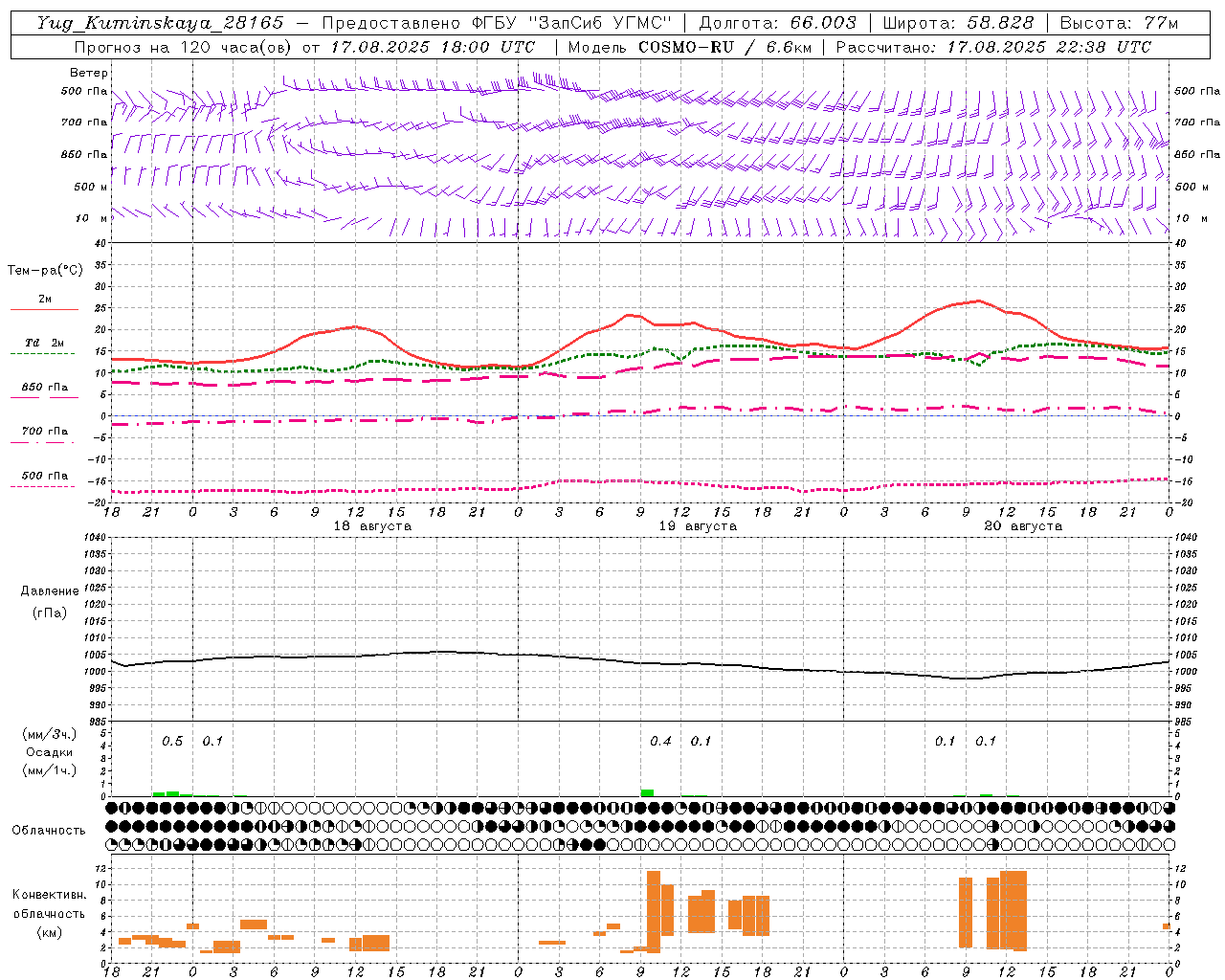Select the Тем-ра(°C) axis title
The image size is (1225, 980).
pyautogui.click(x=45, y=270)
